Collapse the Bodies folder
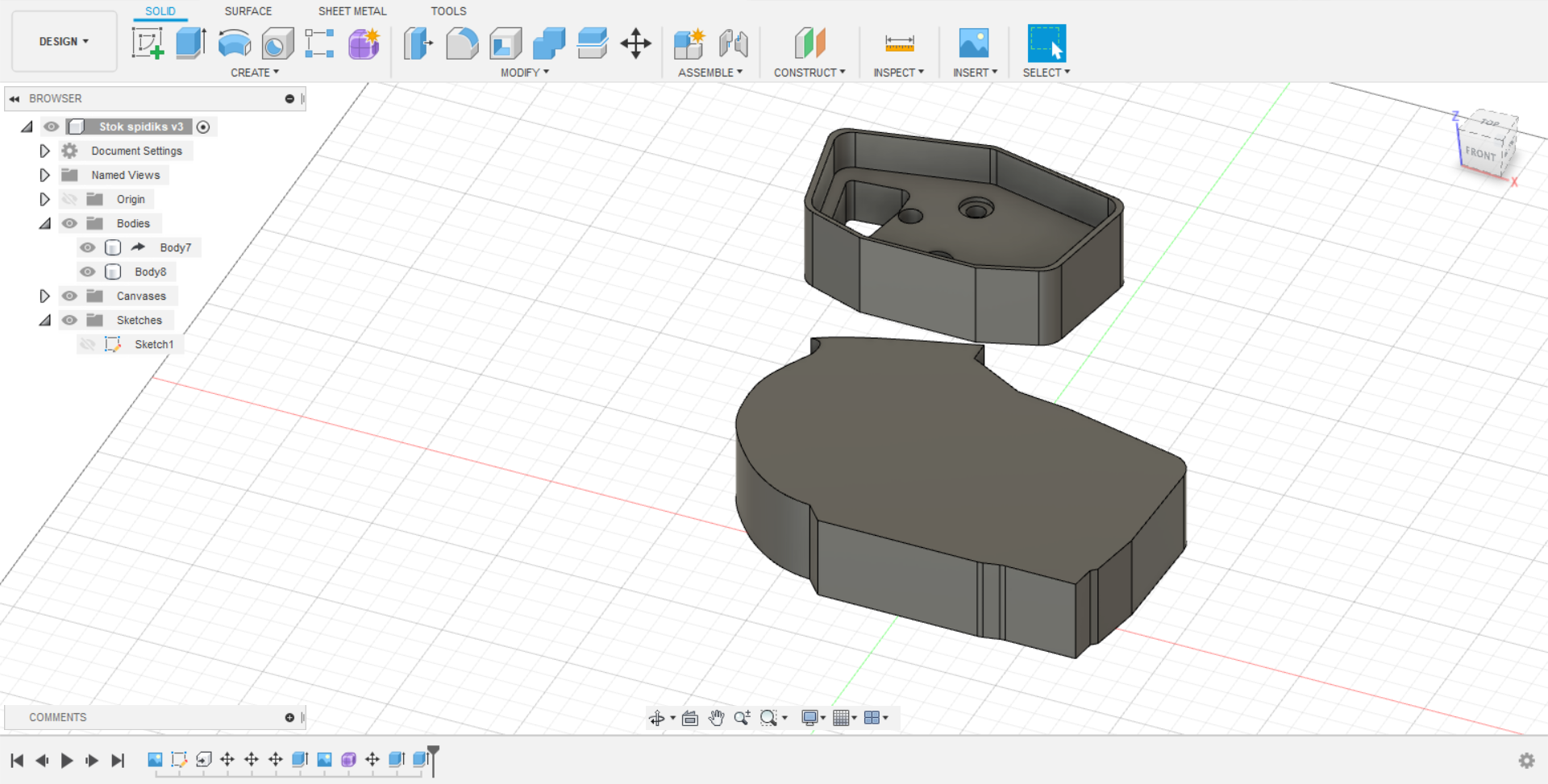Screen dimensions: 1548x784 45,224
